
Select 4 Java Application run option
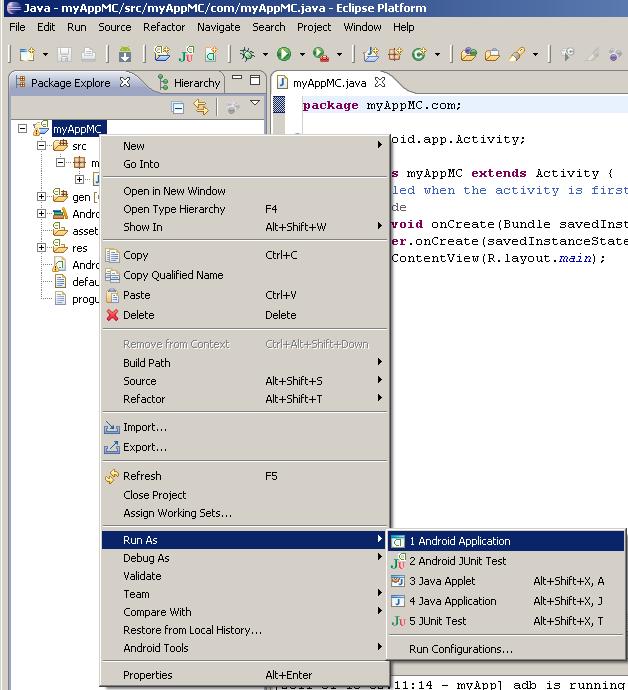(x=452, y=601)
